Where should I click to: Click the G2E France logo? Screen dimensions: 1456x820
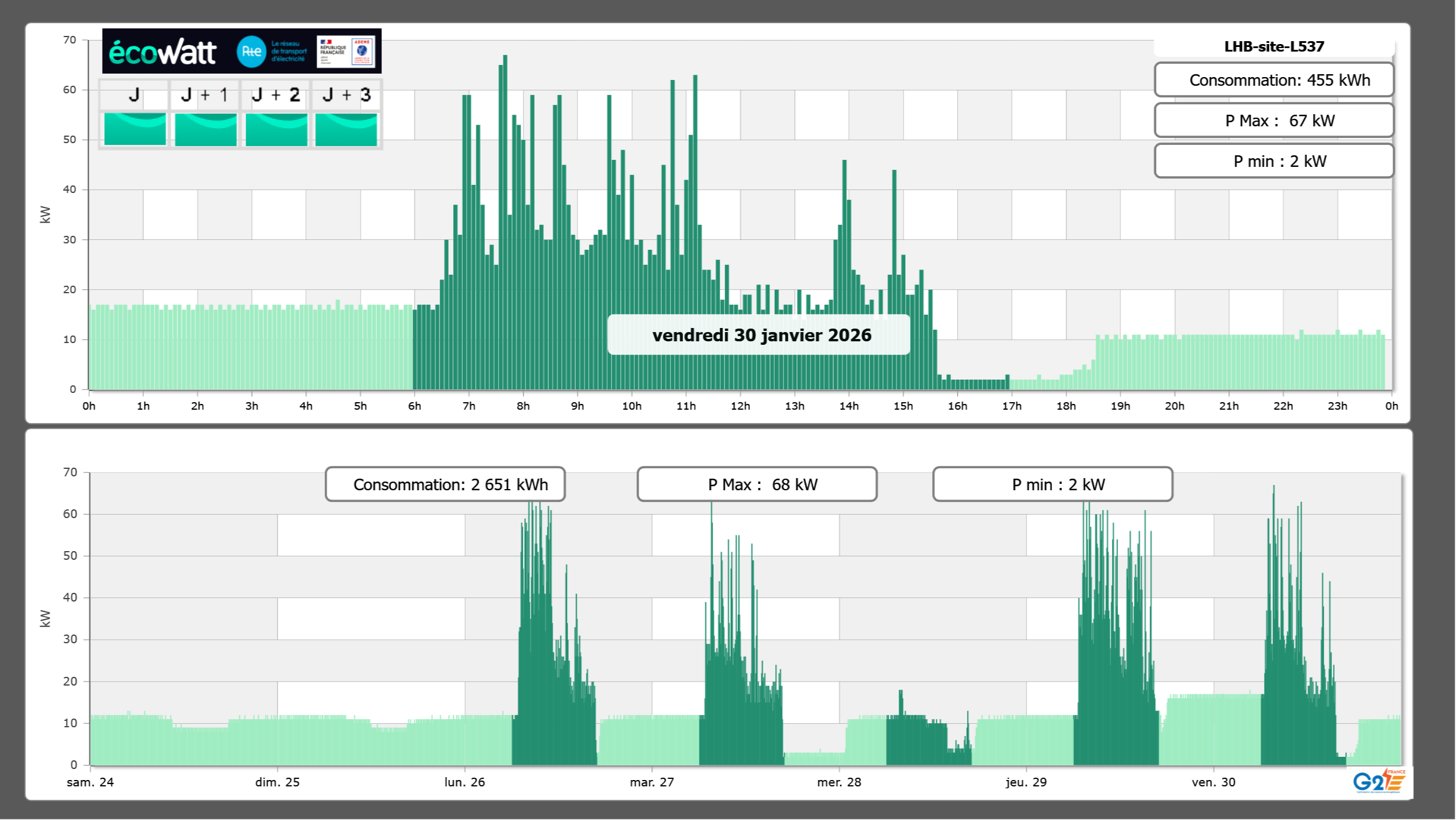point(1379,781)
